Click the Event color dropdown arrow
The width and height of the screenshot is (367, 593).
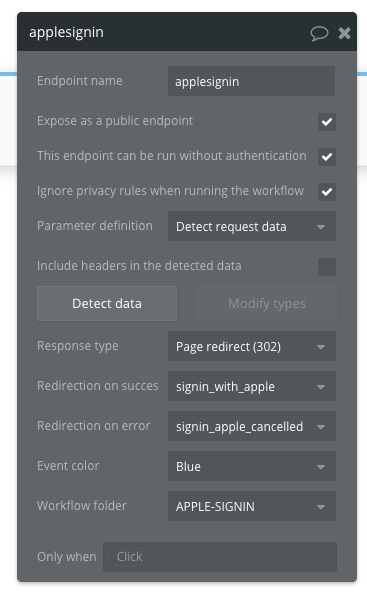[321, 467]
